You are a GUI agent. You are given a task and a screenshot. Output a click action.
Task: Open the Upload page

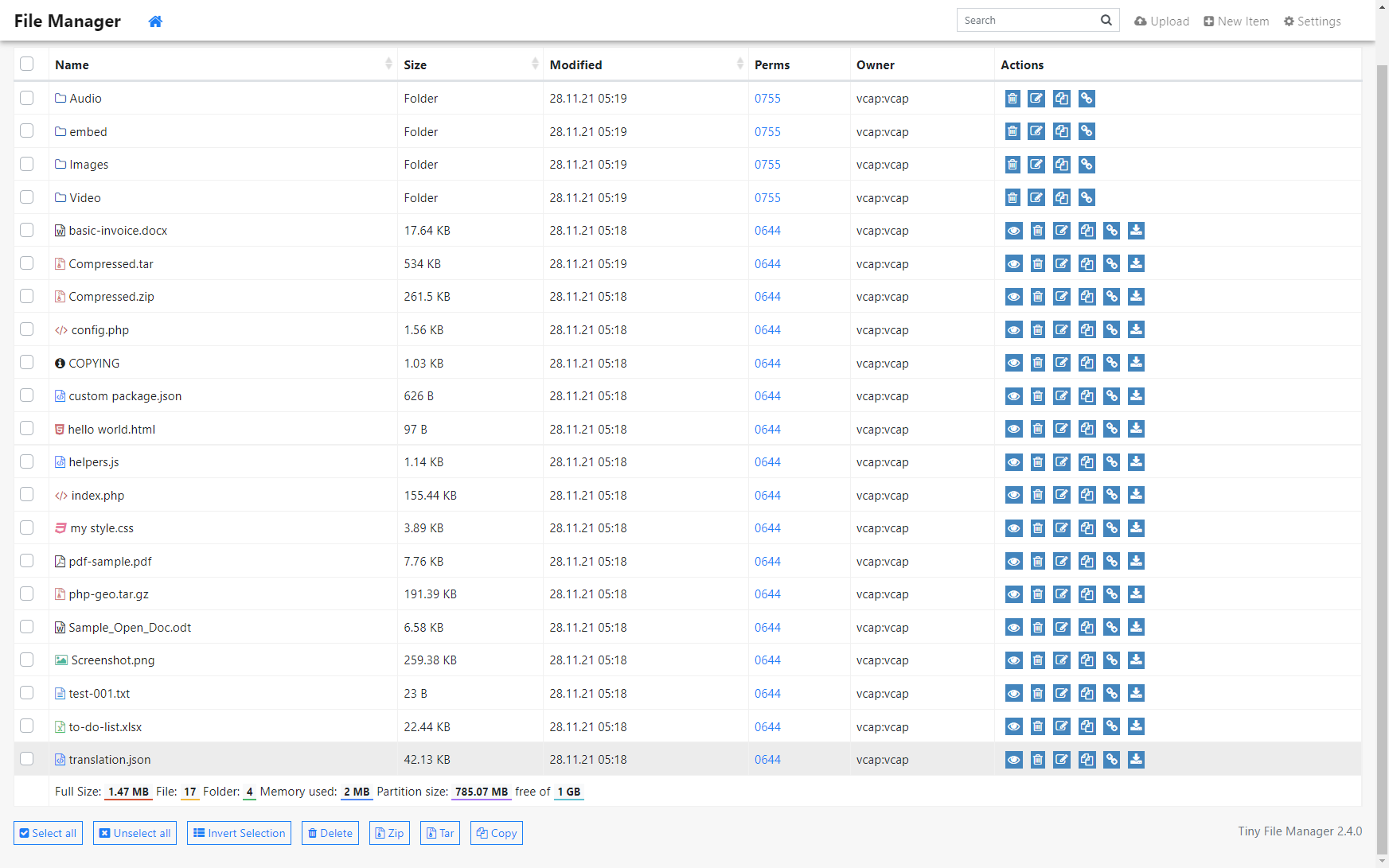click(1161, 21)
